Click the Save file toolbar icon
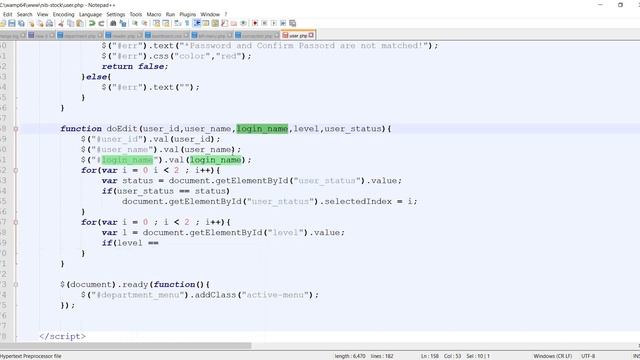The height and width of the screenshot is (360, 640). coord(12,23)
